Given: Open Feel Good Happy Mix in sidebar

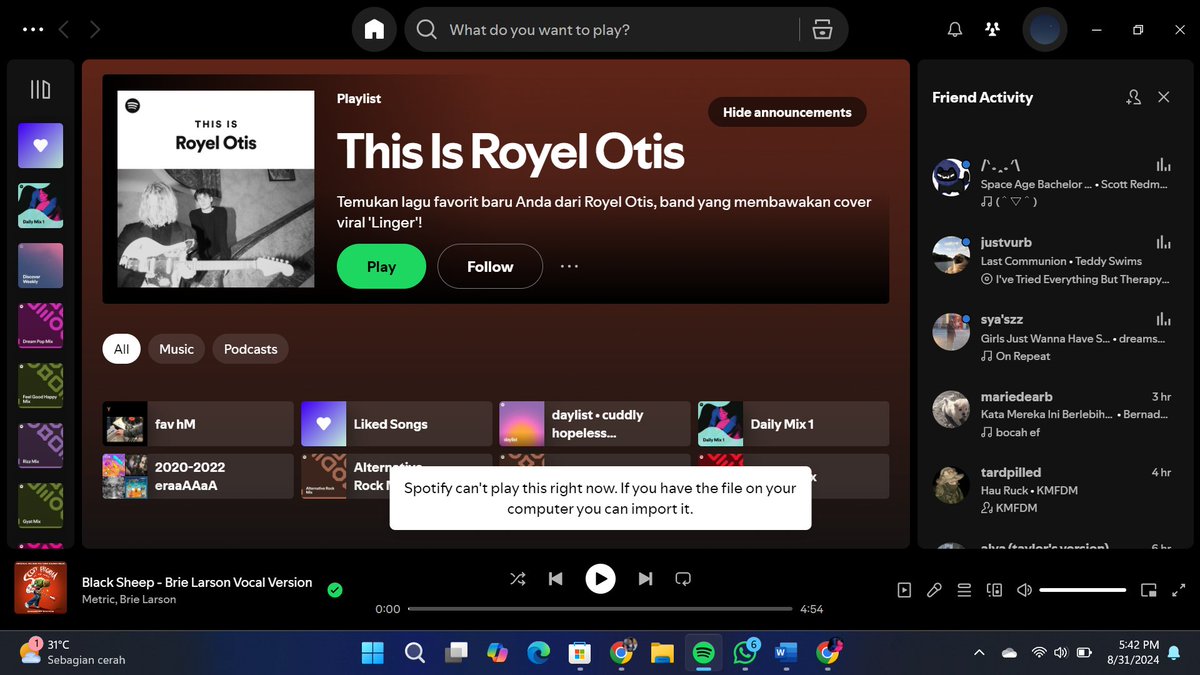Looking at the screenshot, I should pos(40,385).
